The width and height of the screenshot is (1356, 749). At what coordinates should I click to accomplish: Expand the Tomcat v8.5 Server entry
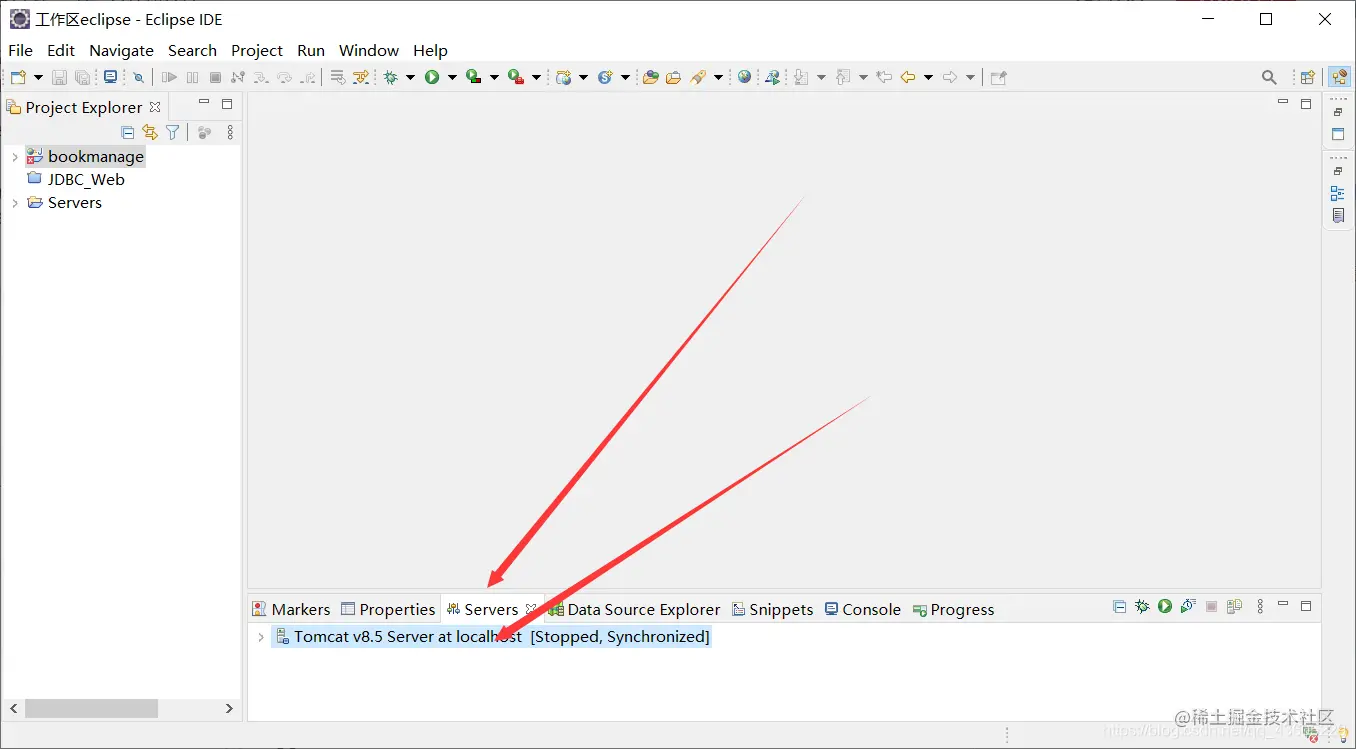point(261,637)
